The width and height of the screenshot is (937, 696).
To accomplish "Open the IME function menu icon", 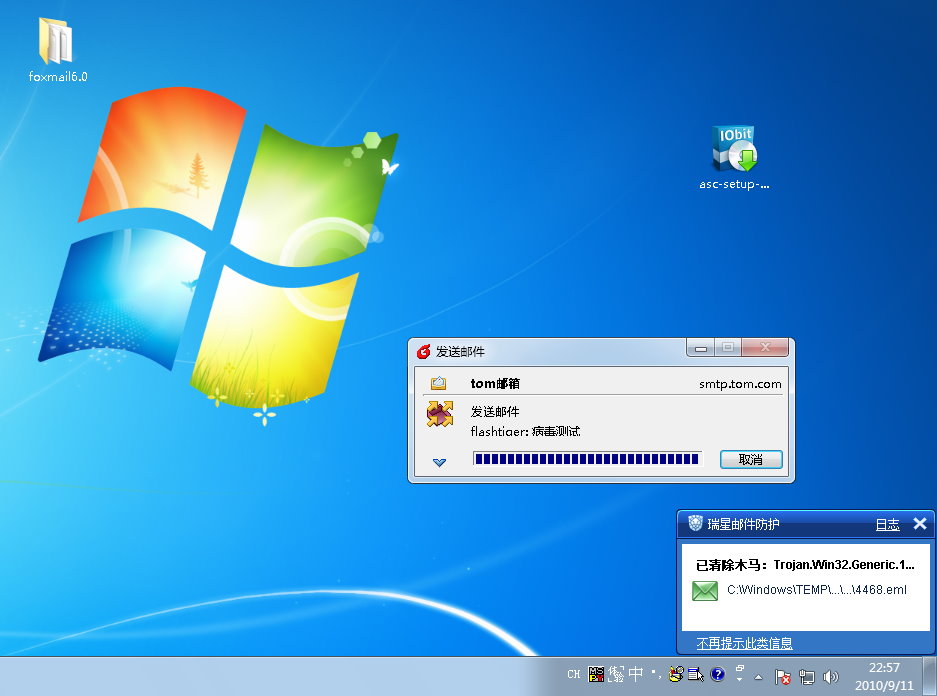I will tap(696, 674).
